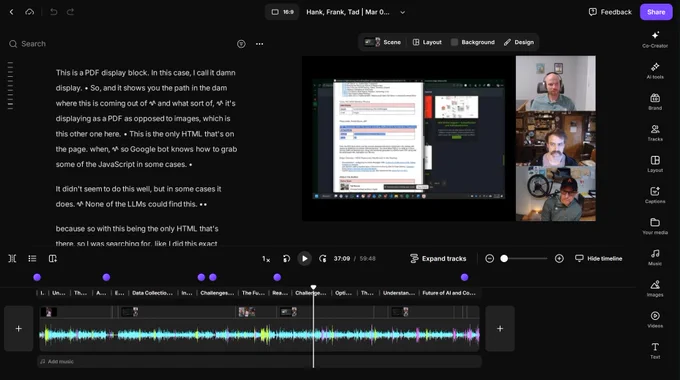Open the Text tool in sidebar
The height and width of the screenshot is (380, 680).
(655, 351)
